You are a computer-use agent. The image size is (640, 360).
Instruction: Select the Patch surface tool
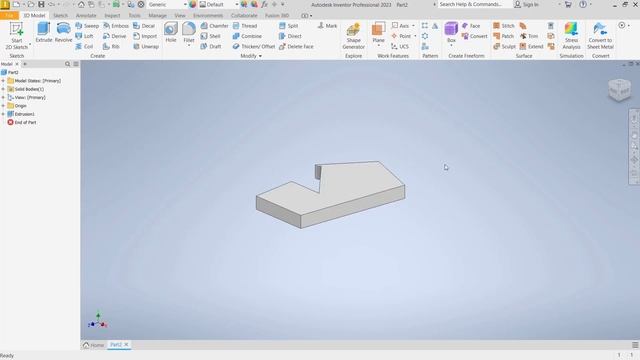pos(504,36)
